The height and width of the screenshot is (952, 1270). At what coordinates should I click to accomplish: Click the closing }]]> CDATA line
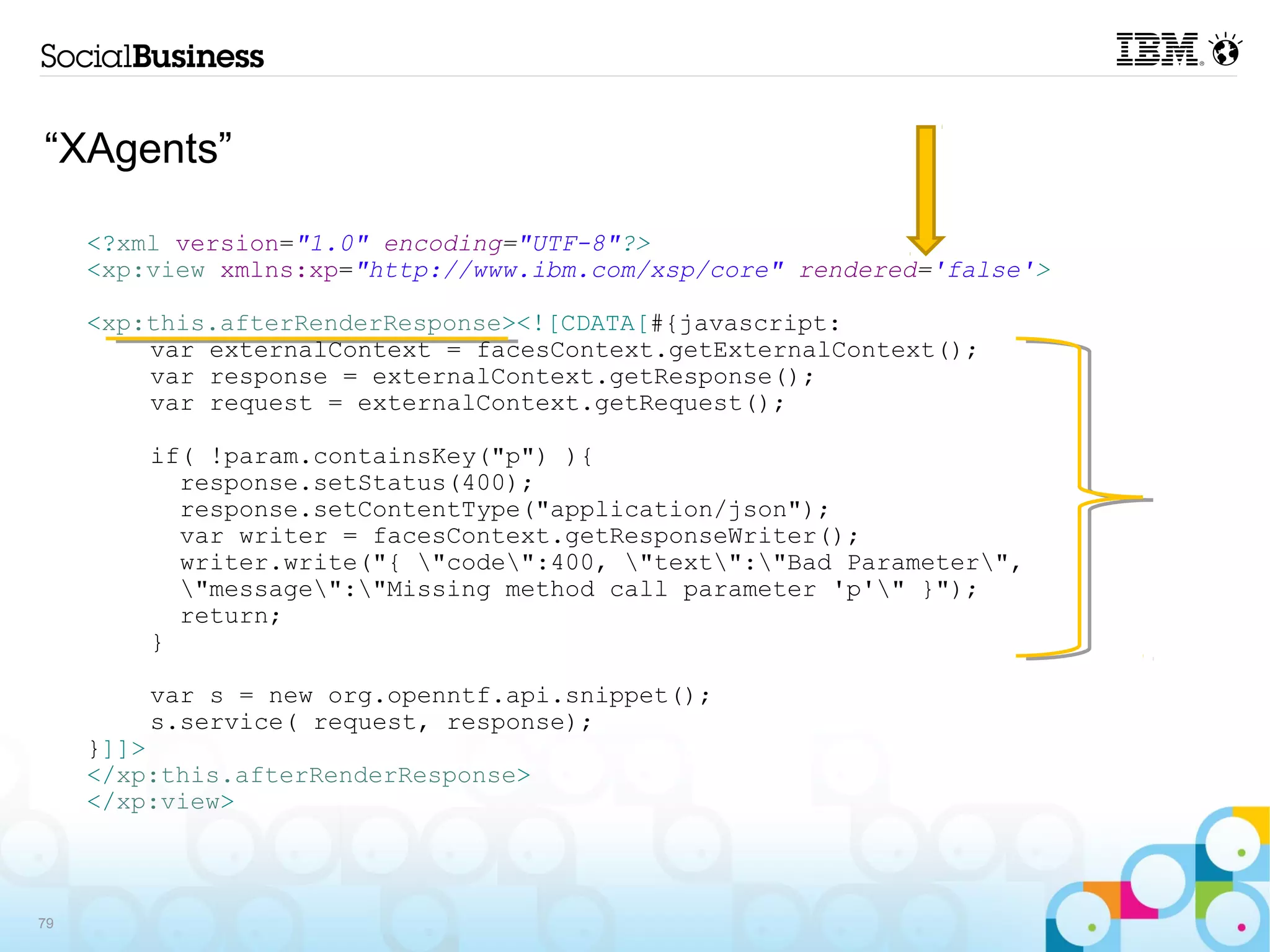117,749
